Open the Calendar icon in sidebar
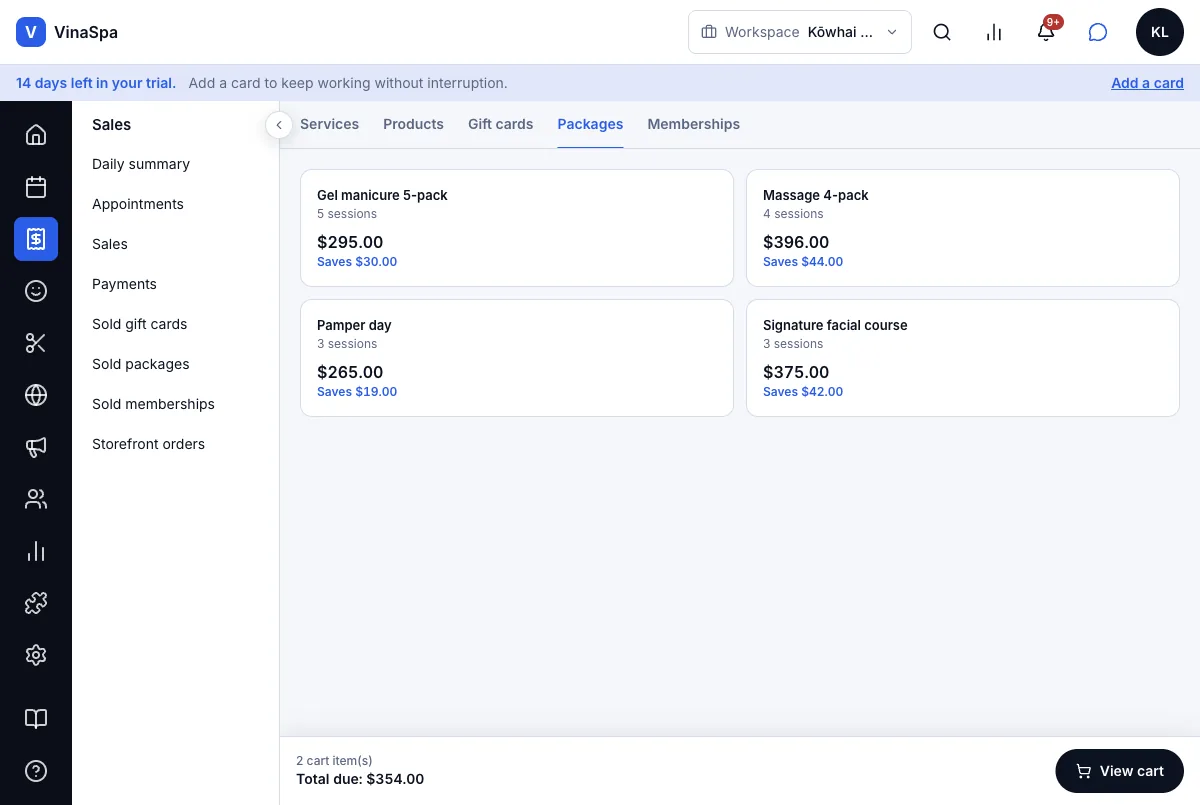 (36, 187)
